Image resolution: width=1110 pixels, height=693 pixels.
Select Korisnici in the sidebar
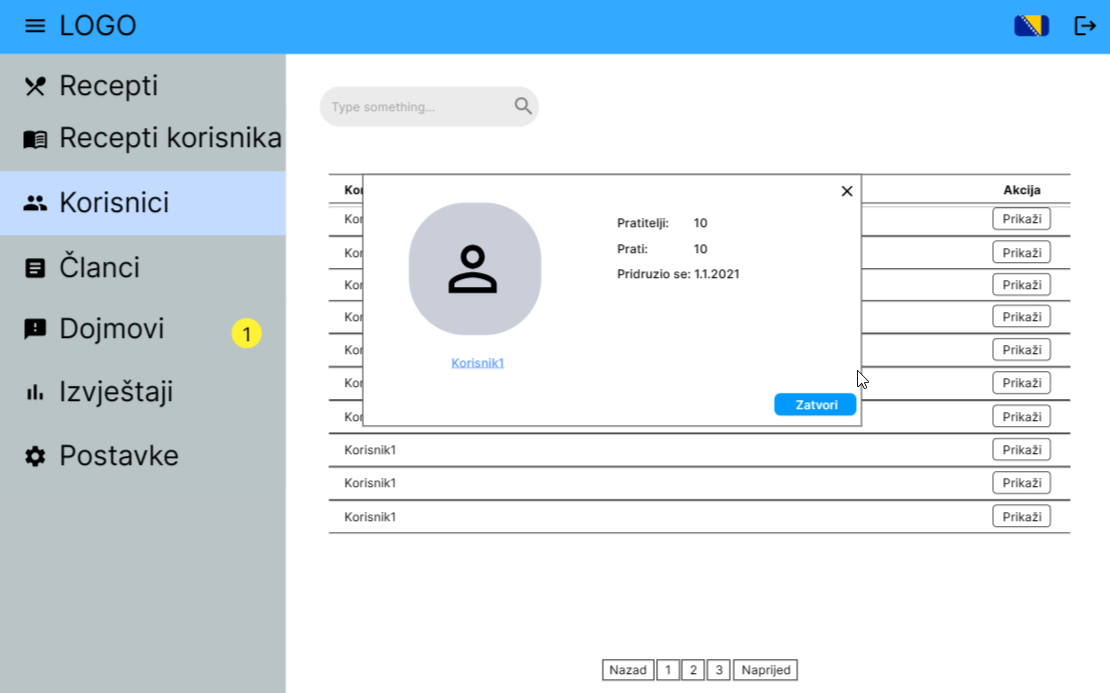[113, 203]
